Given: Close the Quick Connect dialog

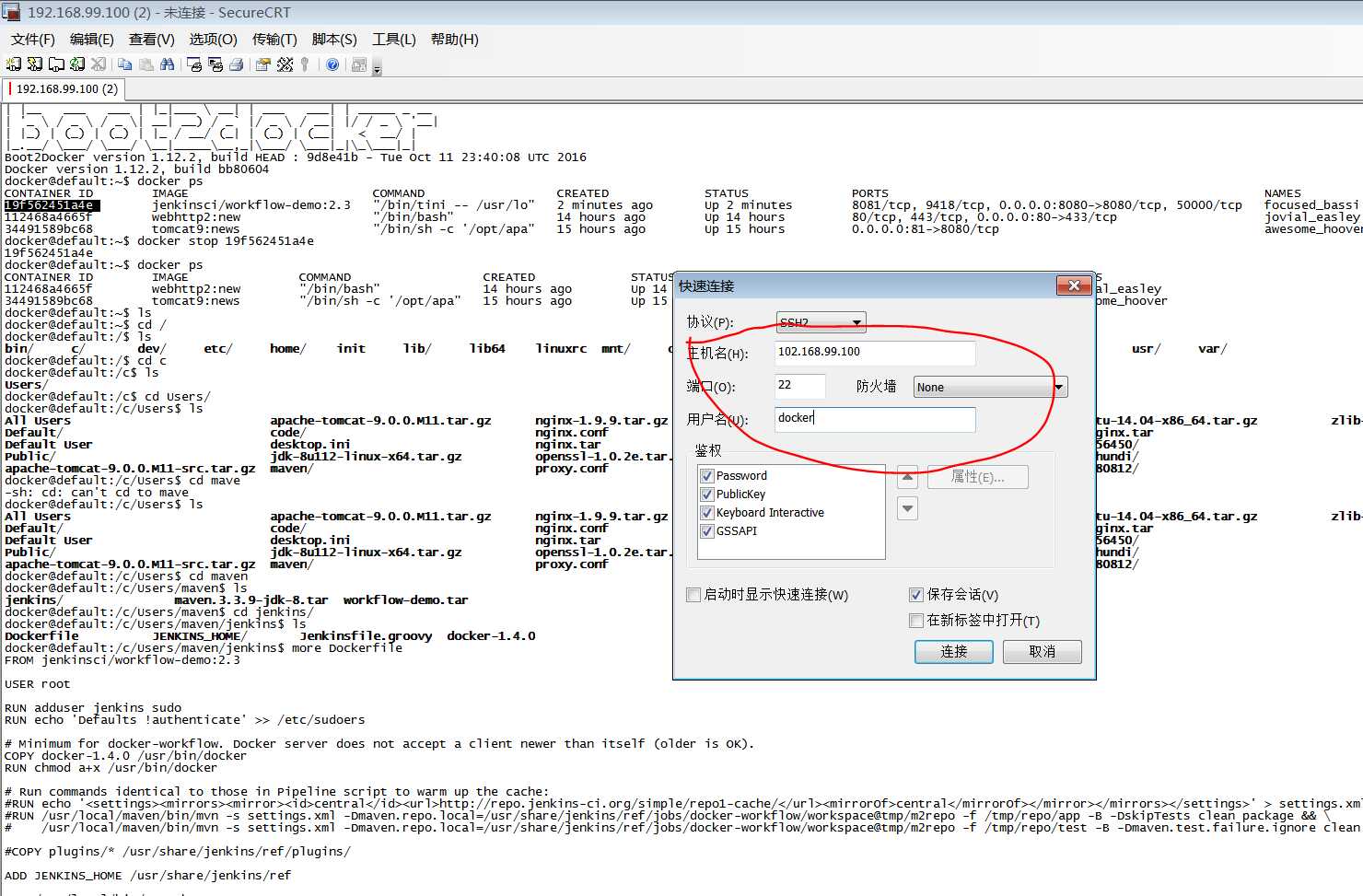Looking at the screenshot, I should 1073,285.
